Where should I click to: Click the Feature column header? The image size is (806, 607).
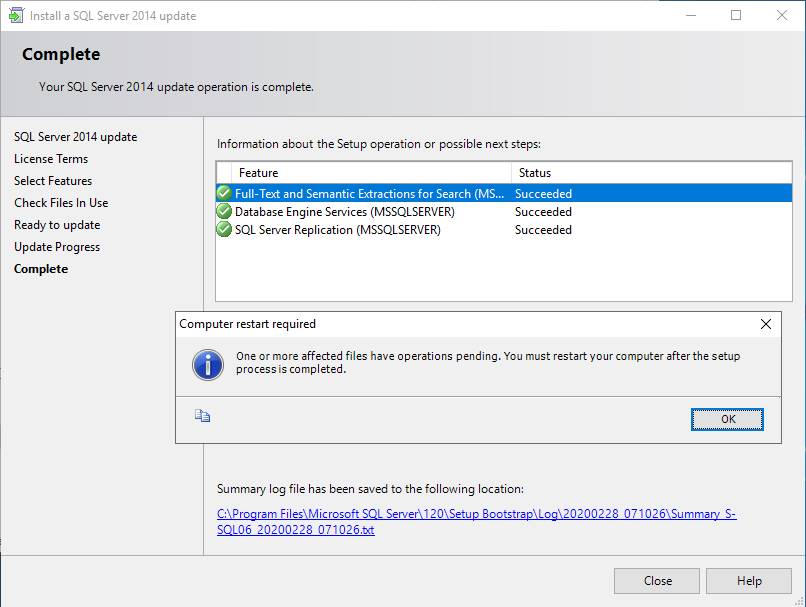(x=371, y=173)
